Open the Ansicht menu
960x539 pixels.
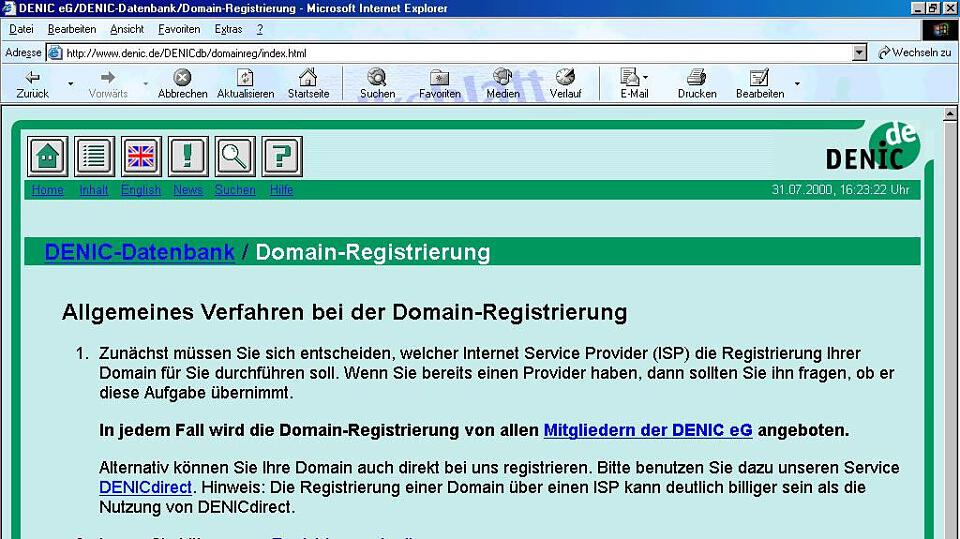point(127,29)
